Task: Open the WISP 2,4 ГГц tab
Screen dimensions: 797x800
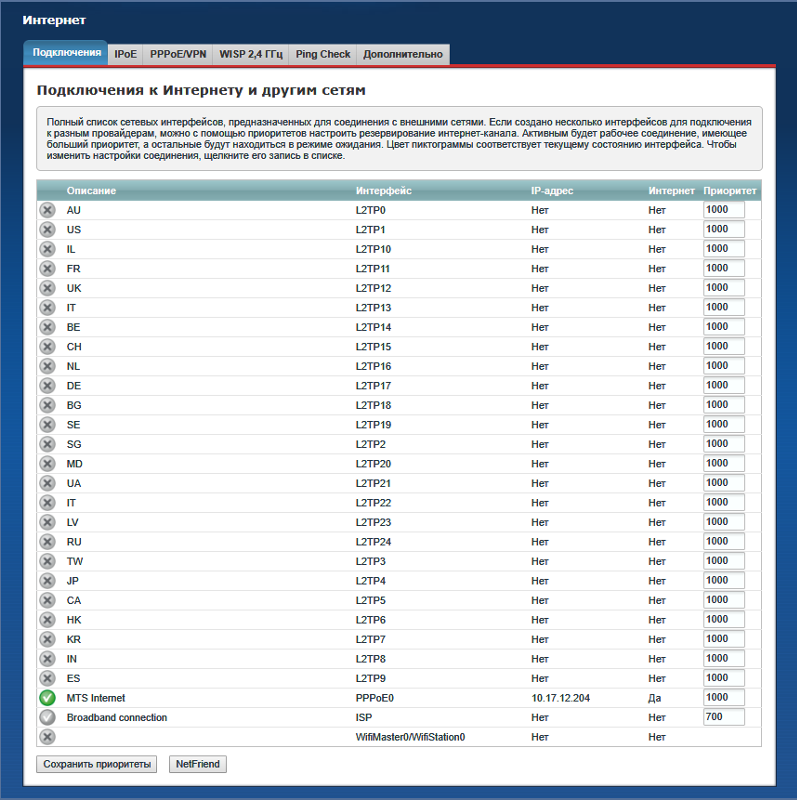Action: click(251, 54)
